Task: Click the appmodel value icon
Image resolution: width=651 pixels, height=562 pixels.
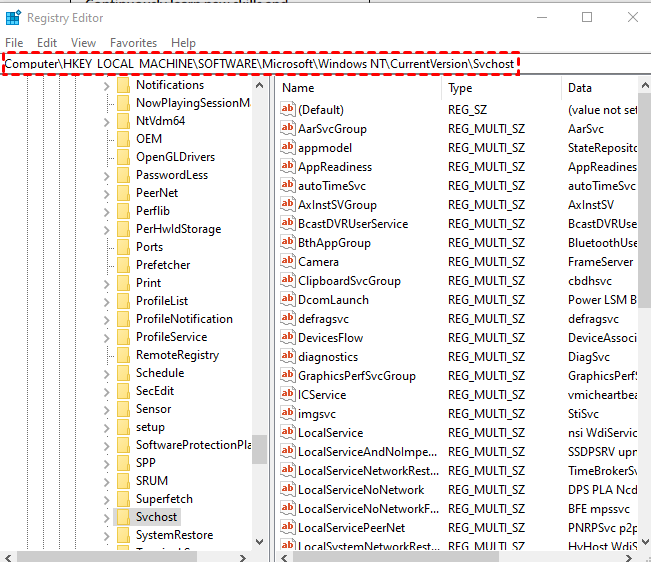Action: (288, 148)
